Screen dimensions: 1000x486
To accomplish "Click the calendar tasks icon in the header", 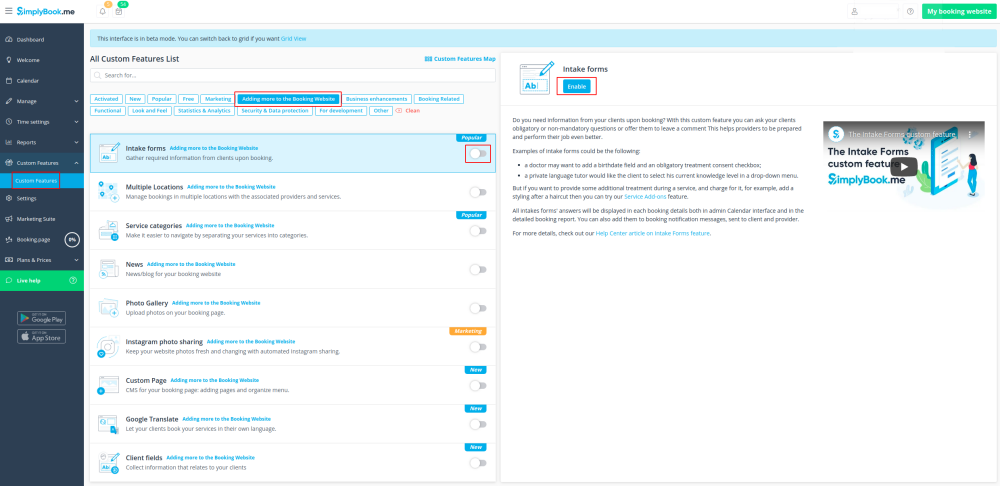I will click(119, 11).
